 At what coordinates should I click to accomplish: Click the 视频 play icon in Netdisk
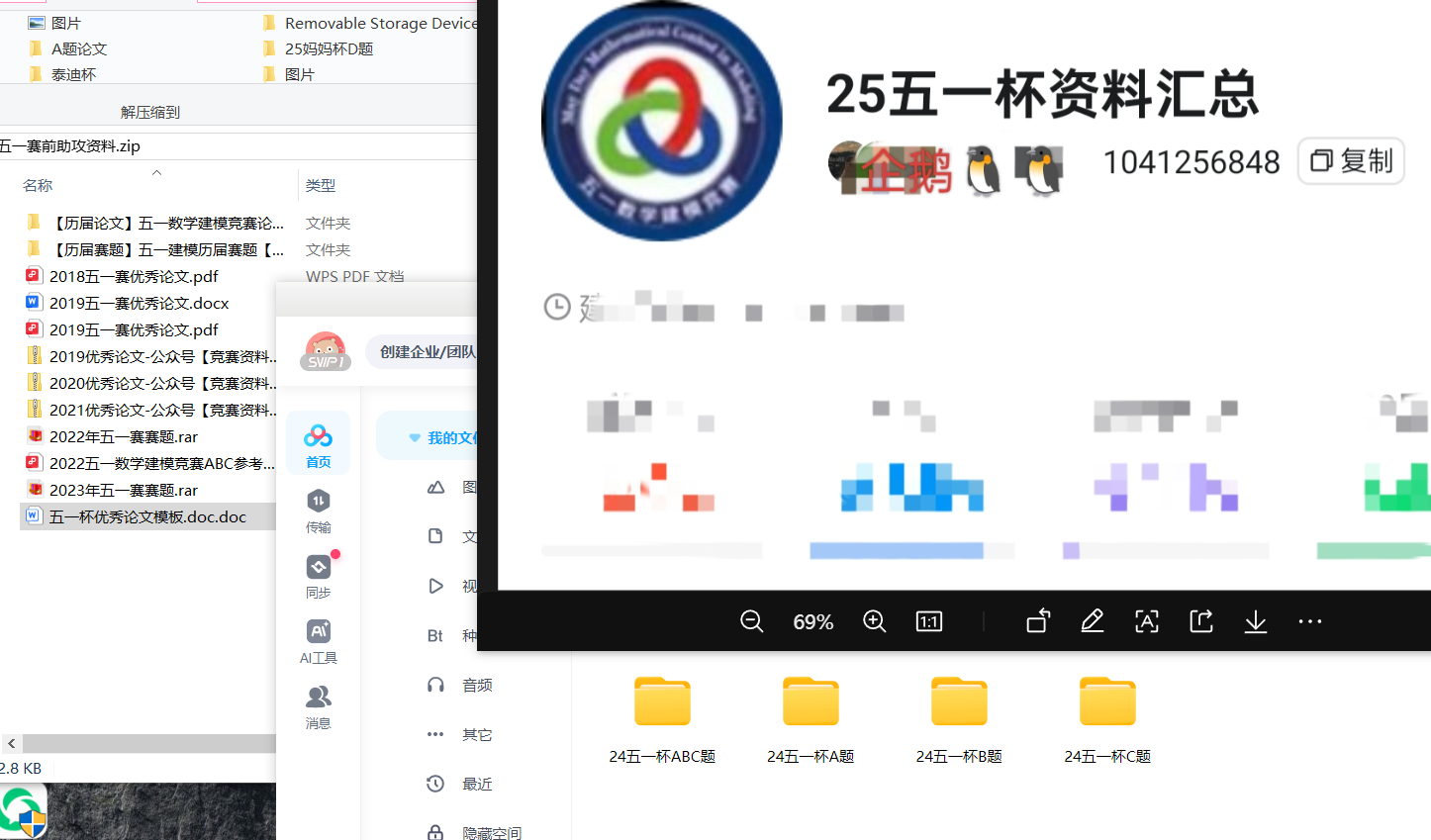(x=435, y=586)
